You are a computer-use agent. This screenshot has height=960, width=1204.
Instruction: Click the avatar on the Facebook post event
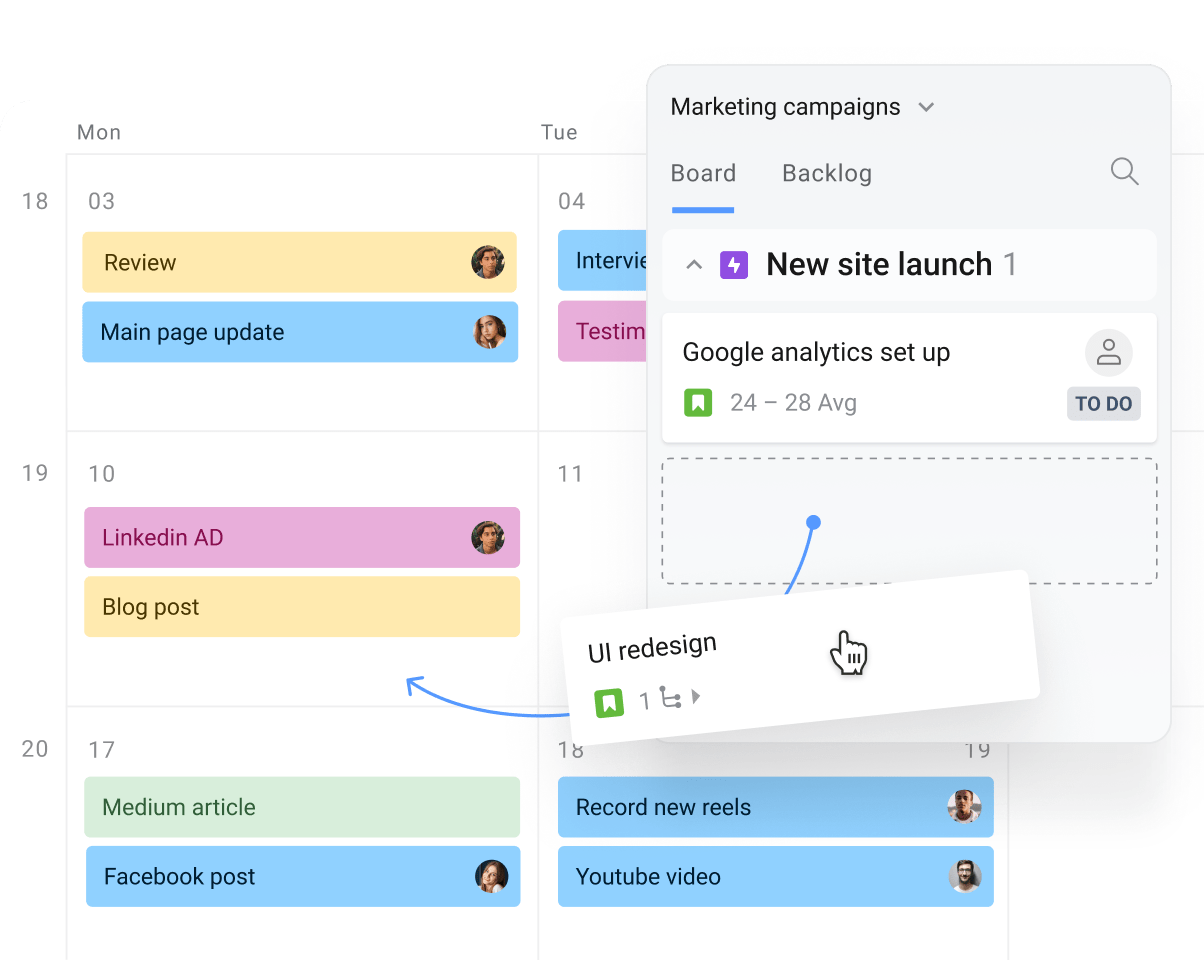490,877
